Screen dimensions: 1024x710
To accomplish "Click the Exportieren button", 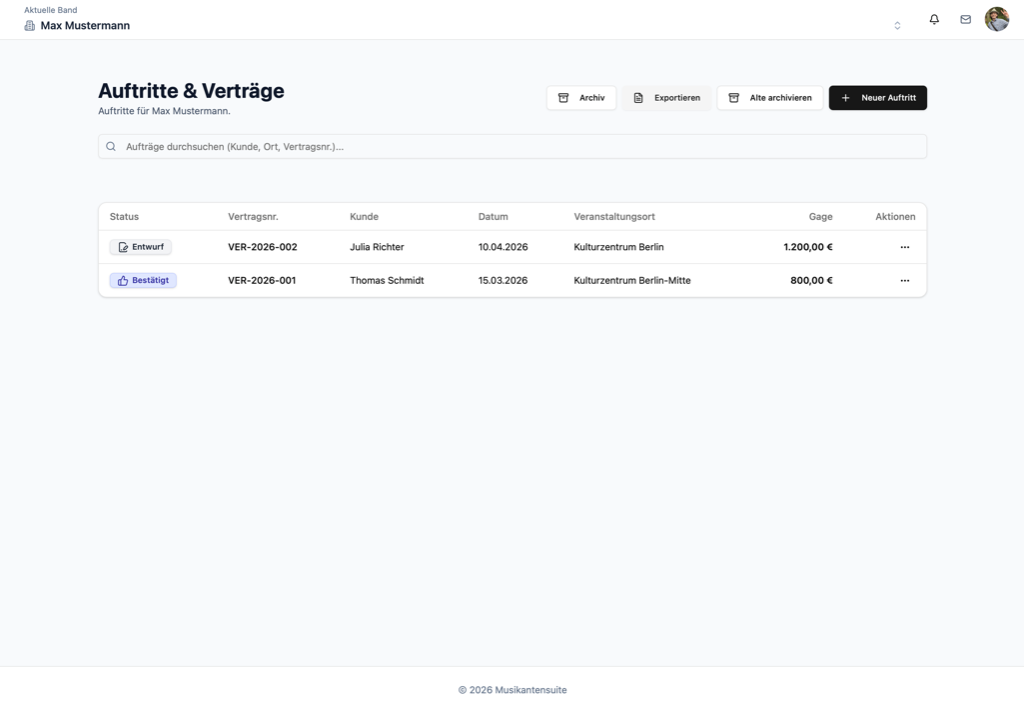I will [x=666, y=98].
